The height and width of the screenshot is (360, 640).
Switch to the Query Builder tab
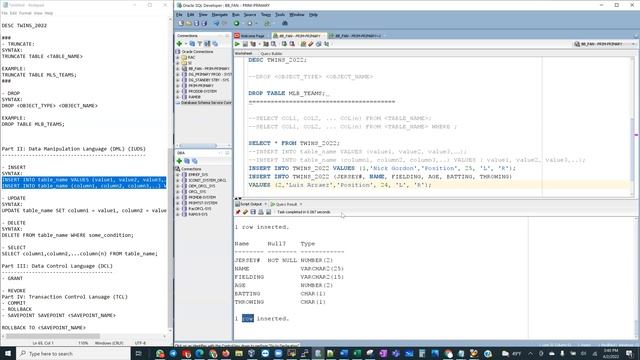pos(271,53)
